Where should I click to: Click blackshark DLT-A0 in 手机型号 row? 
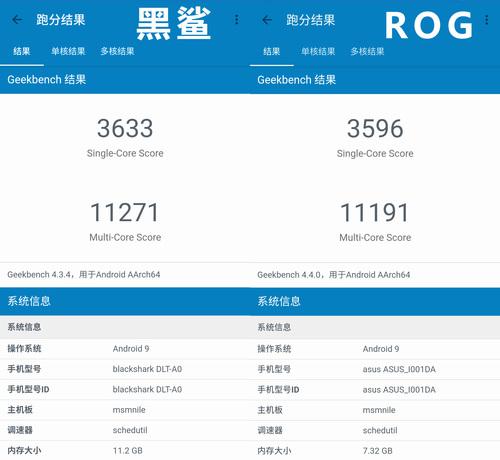point(147,369)
